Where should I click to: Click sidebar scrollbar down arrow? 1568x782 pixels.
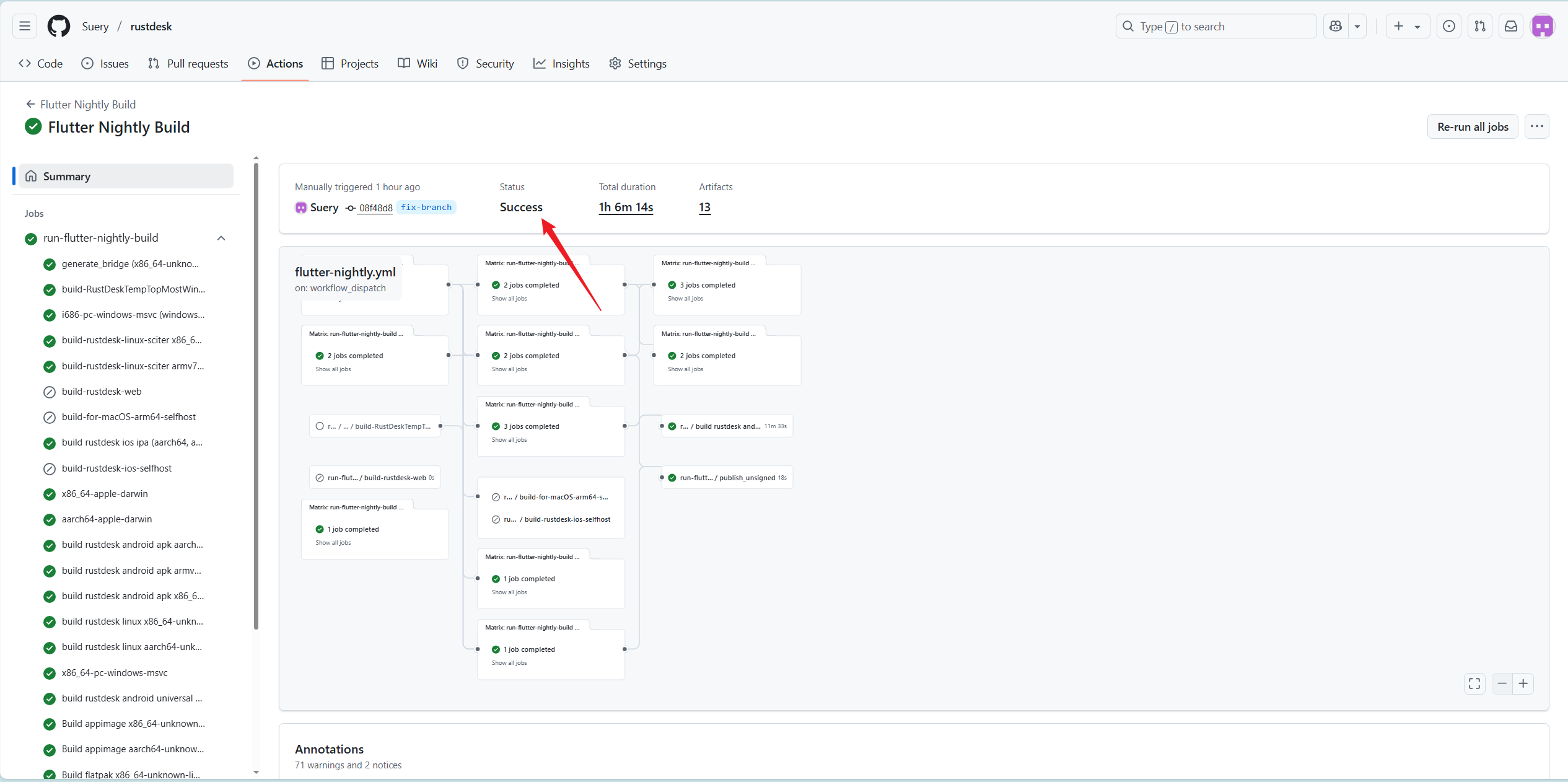(256, 773)
